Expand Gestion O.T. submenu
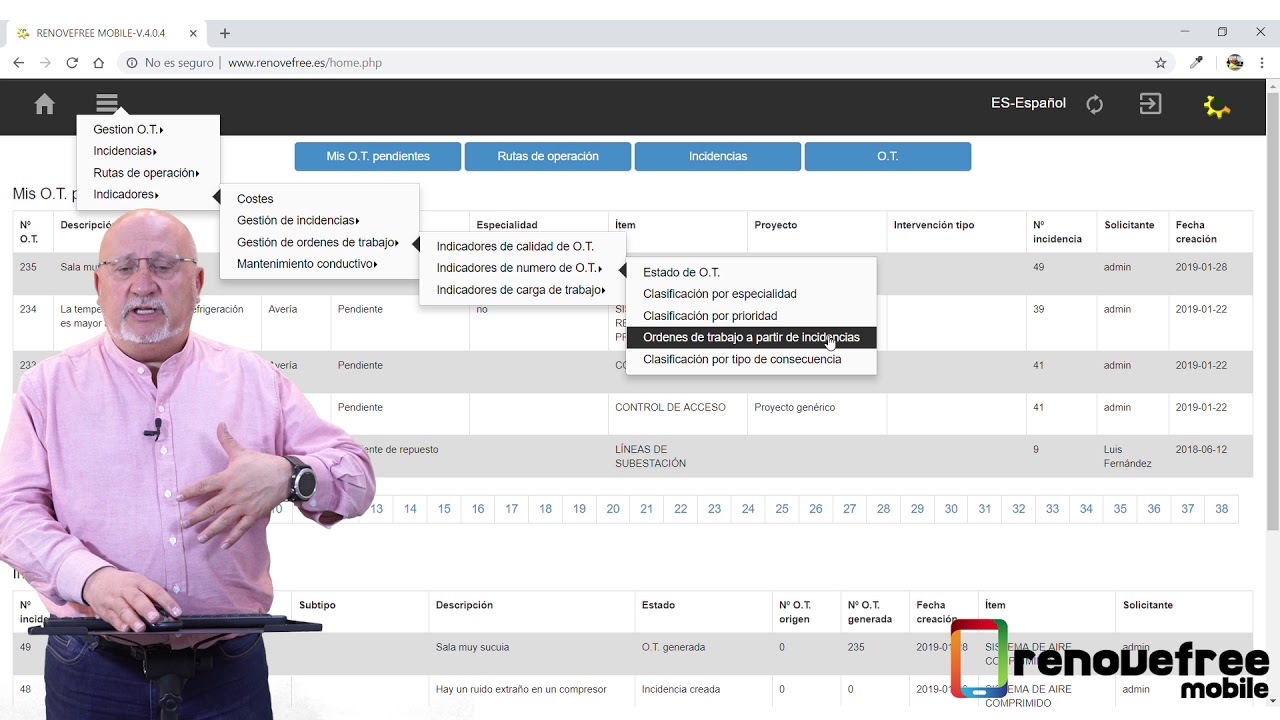Screen dimensions: 1280x720 (x=128, y=130)
